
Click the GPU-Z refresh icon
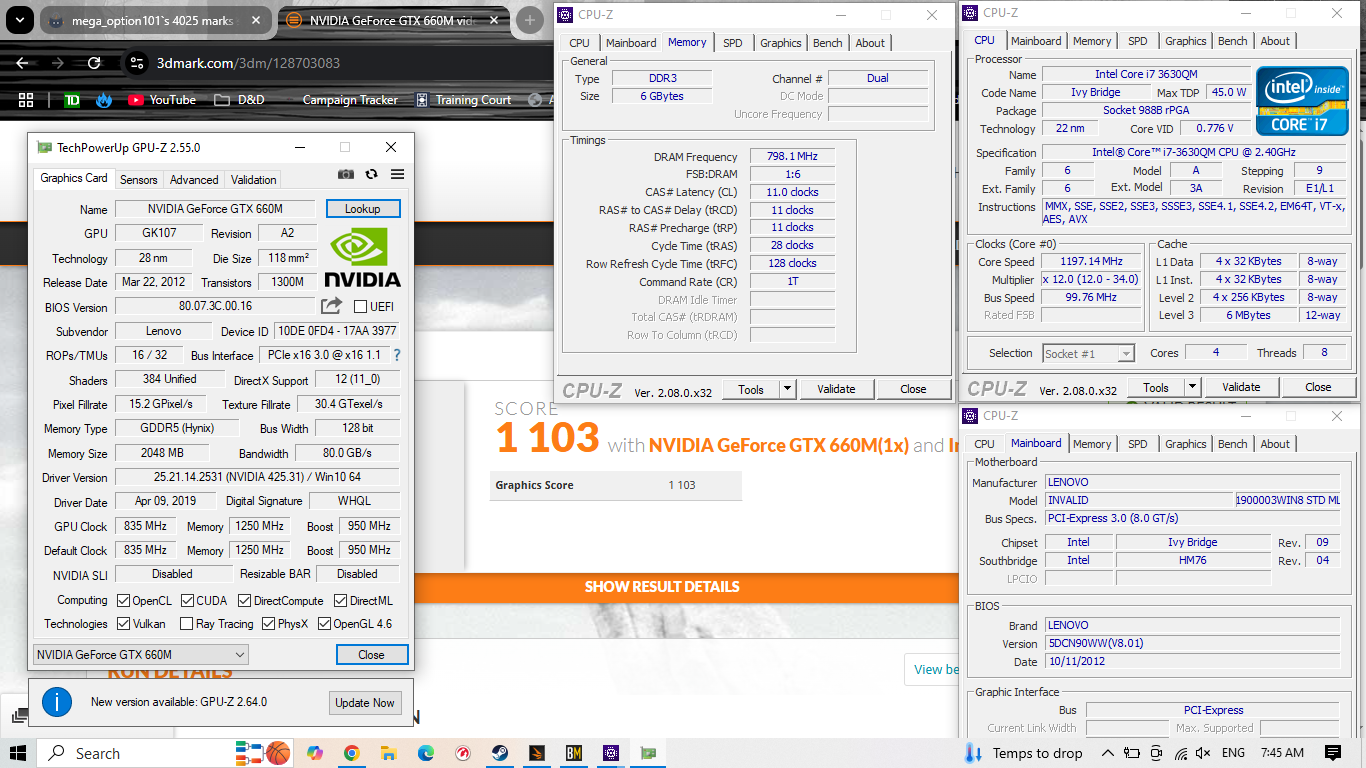tap(371, 174)
